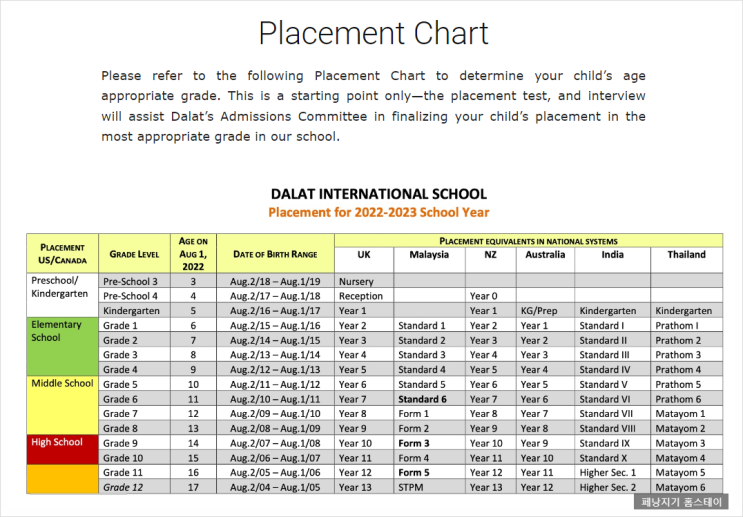Click the Year 0 cell in NZ column
The height and width of the screenshot is (517, 743).
pos(490,296)
